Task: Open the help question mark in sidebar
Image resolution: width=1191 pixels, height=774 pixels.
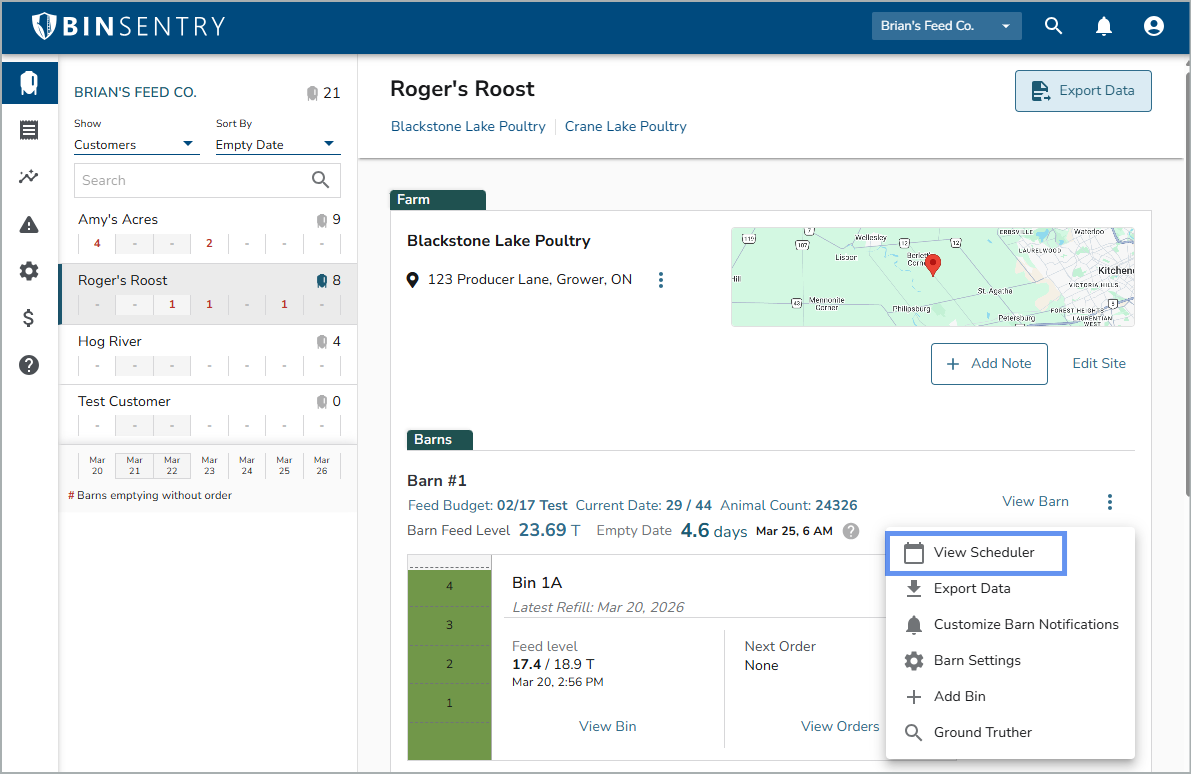Action: (29, 365)
